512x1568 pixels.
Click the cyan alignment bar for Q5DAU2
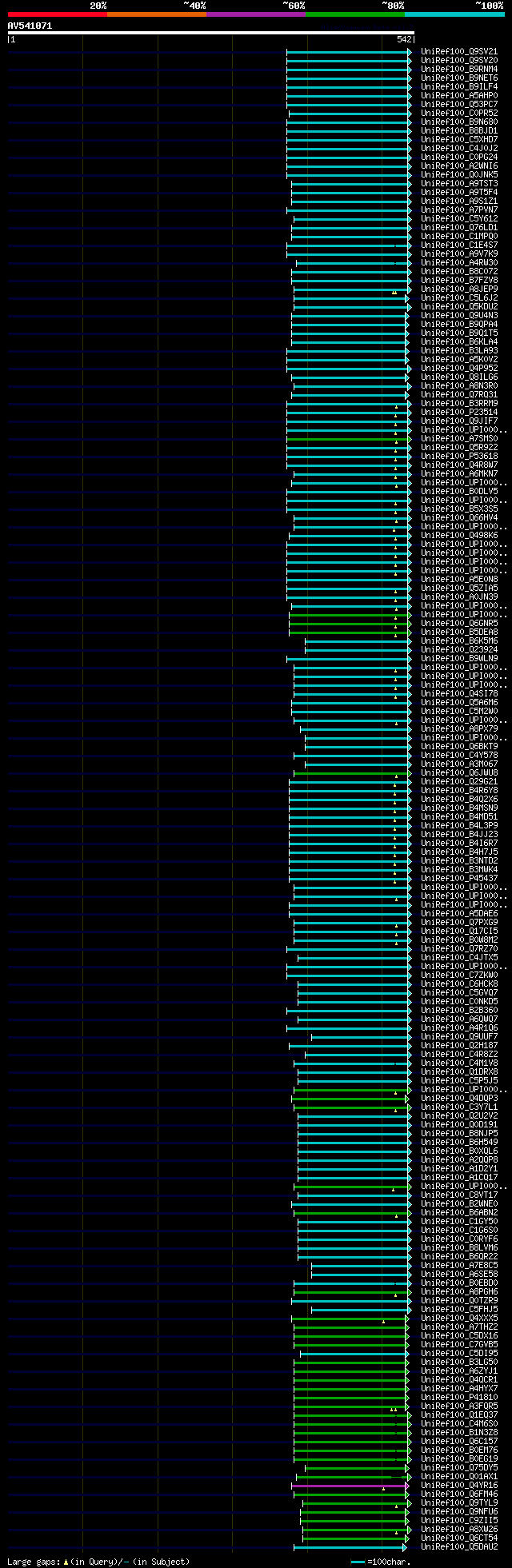tap(350, 1547)
